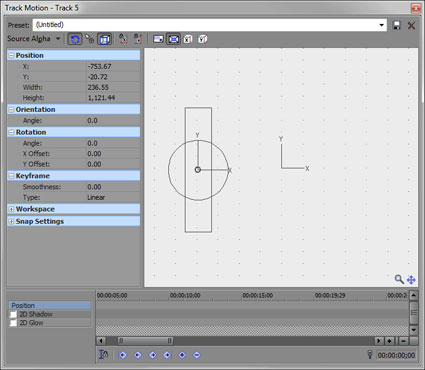Zoom out timeline with minus button
425x370 pixels.
[403, 341]
